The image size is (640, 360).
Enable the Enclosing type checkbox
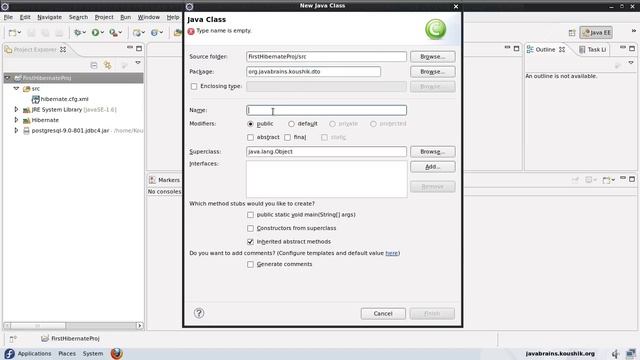click(194, 87)
